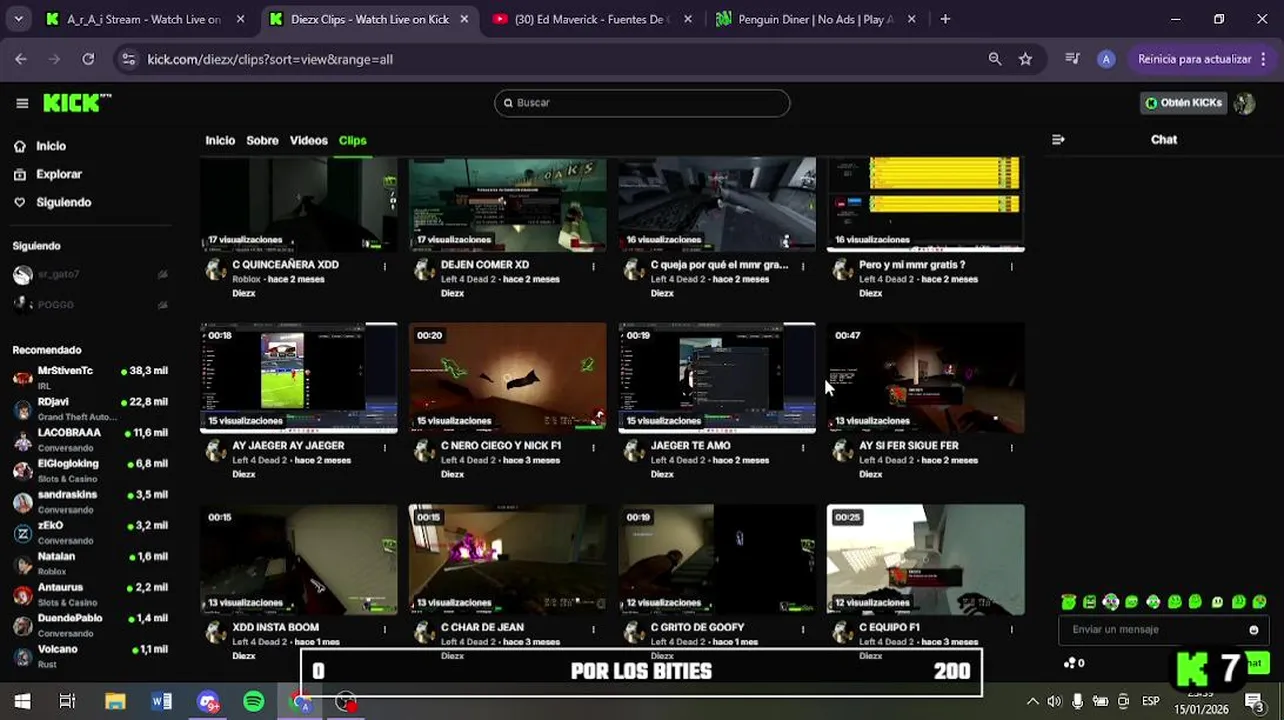This screenshot has width=1284, height=720.
Task: Reload the page in Chrome
Action: [x=88, y=59]
